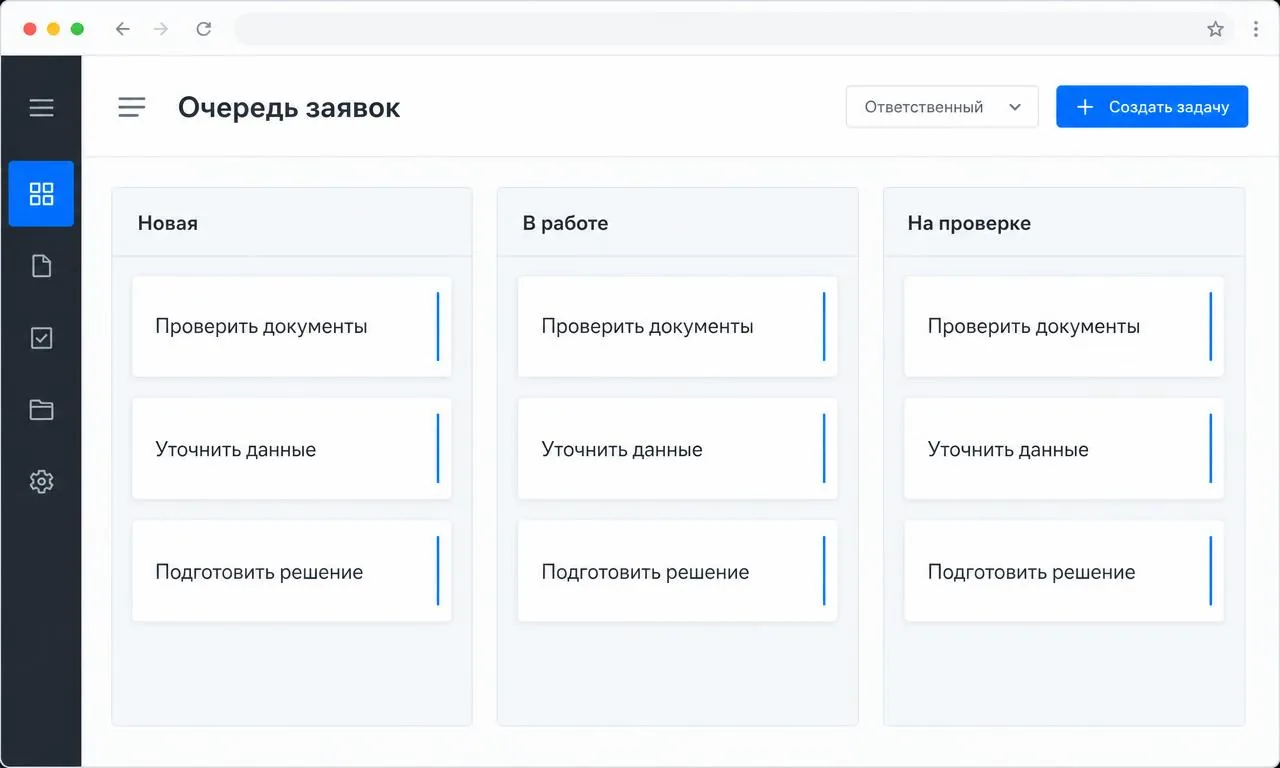Screen dimensions: 1280x768
Task: Open Проверить документы card in Новая column
Action: pyautogui.click(x=292, y=327)
